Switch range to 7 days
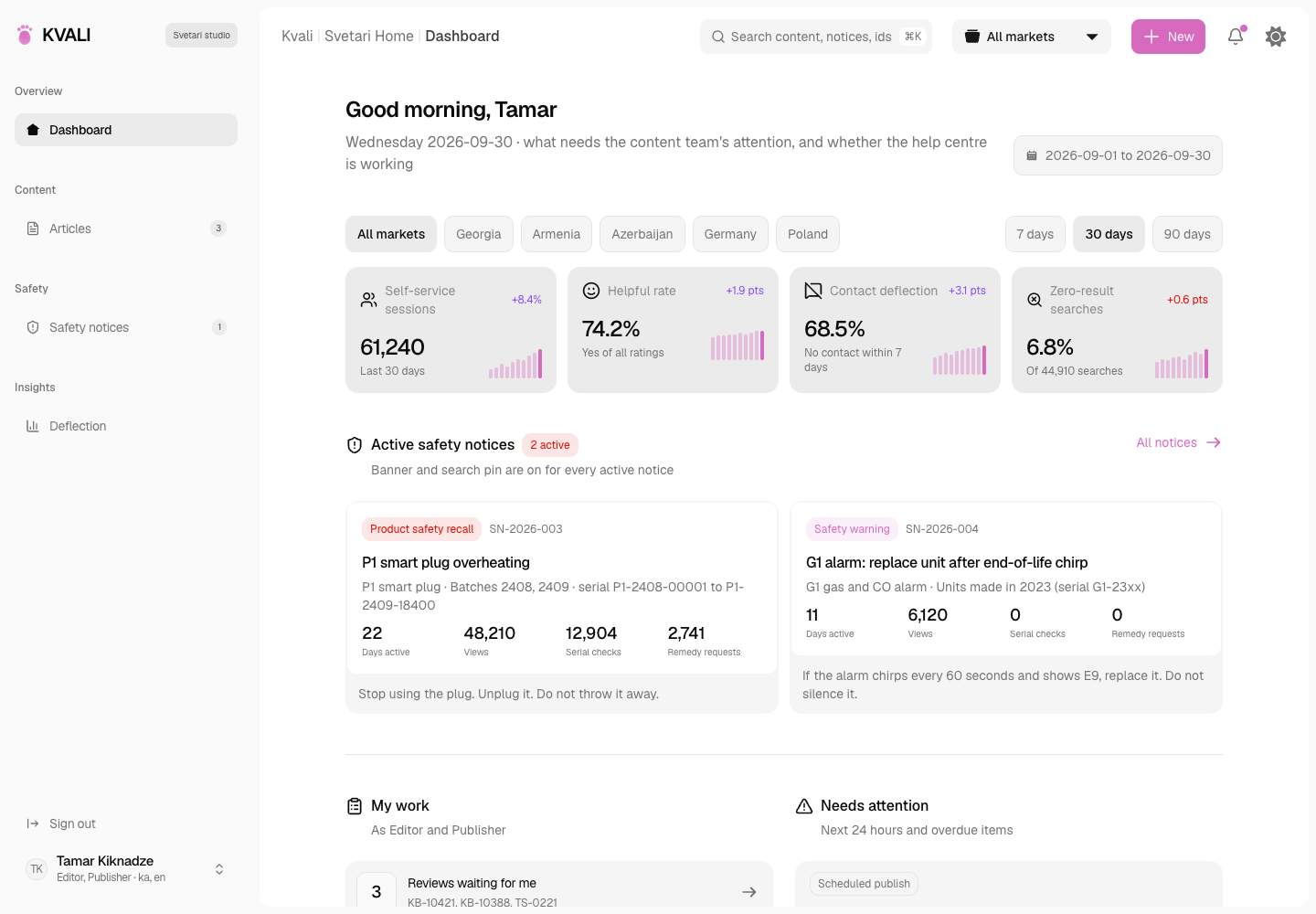This screenshot has height=914, width=1316. coord(1035,234)
